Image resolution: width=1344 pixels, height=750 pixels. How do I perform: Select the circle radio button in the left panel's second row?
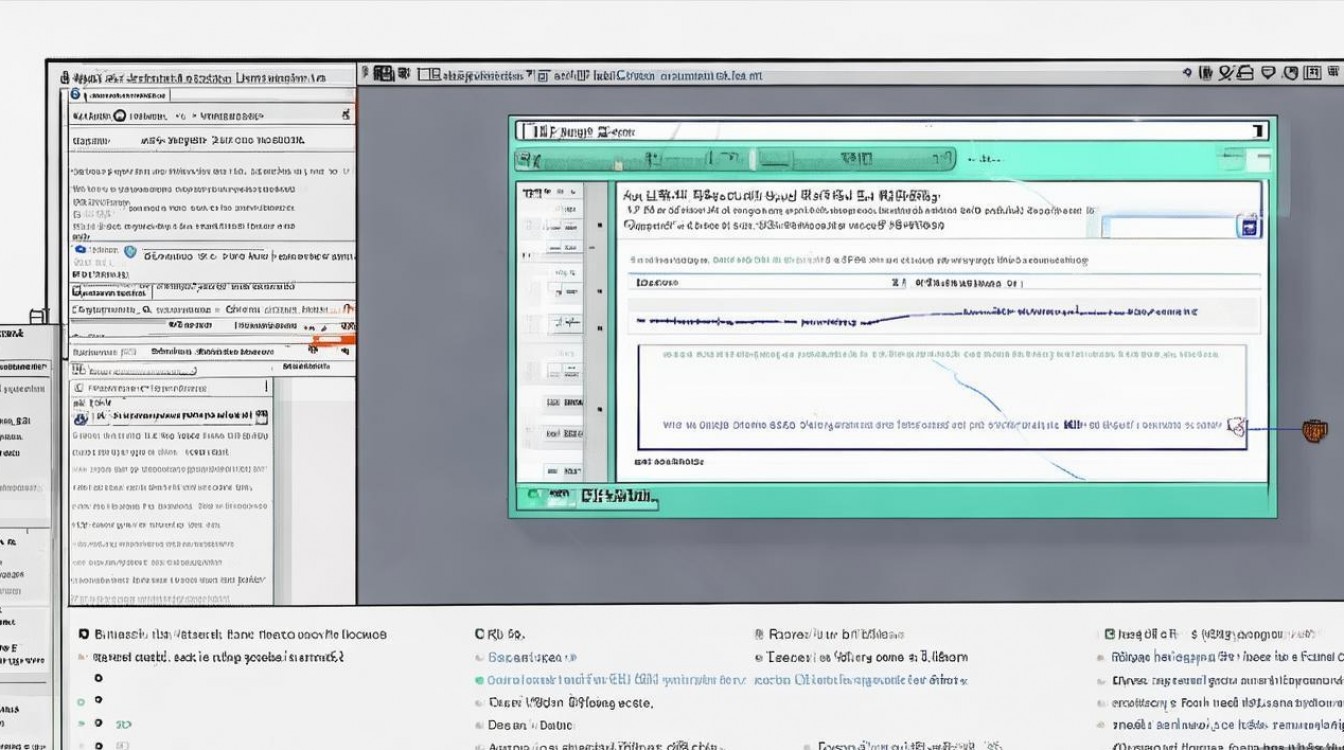[120, 116]
